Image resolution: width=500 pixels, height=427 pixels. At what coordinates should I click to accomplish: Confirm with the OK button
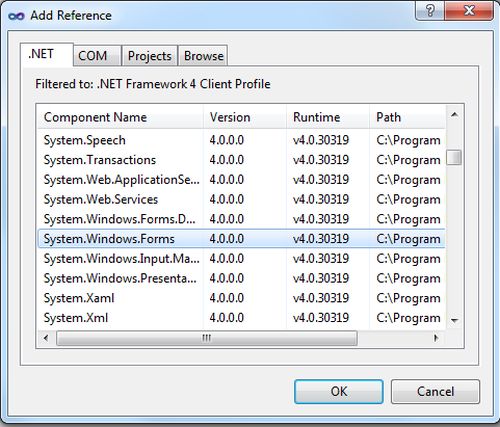339,391
